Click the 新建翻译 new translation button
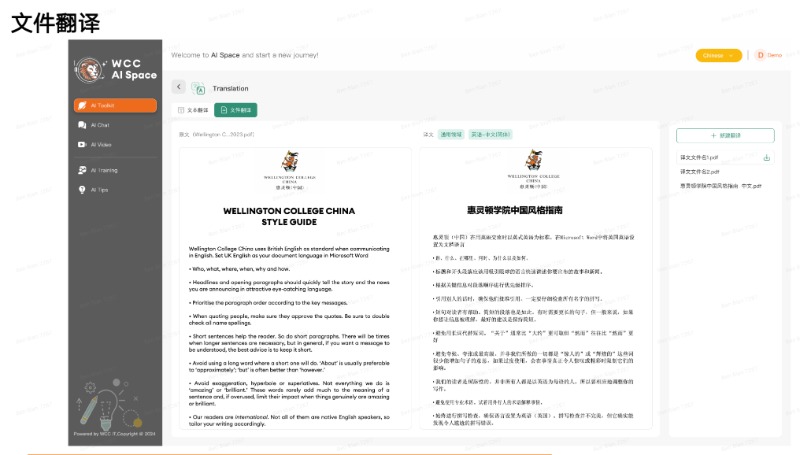The image size is (800, 455). click(725, 135)
